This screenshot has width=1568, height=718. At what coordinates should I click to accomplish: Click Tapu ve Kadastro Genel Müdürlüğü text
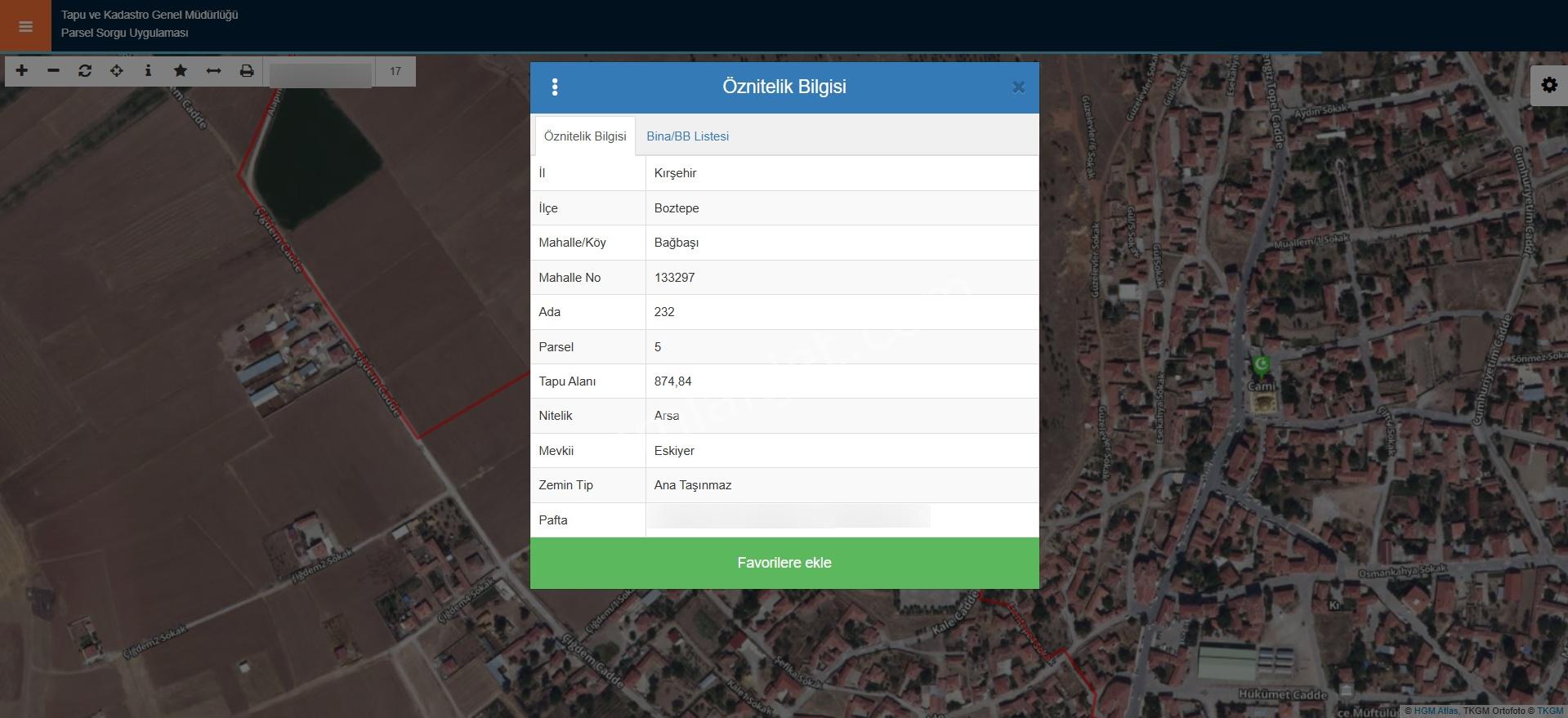[150, 15]
